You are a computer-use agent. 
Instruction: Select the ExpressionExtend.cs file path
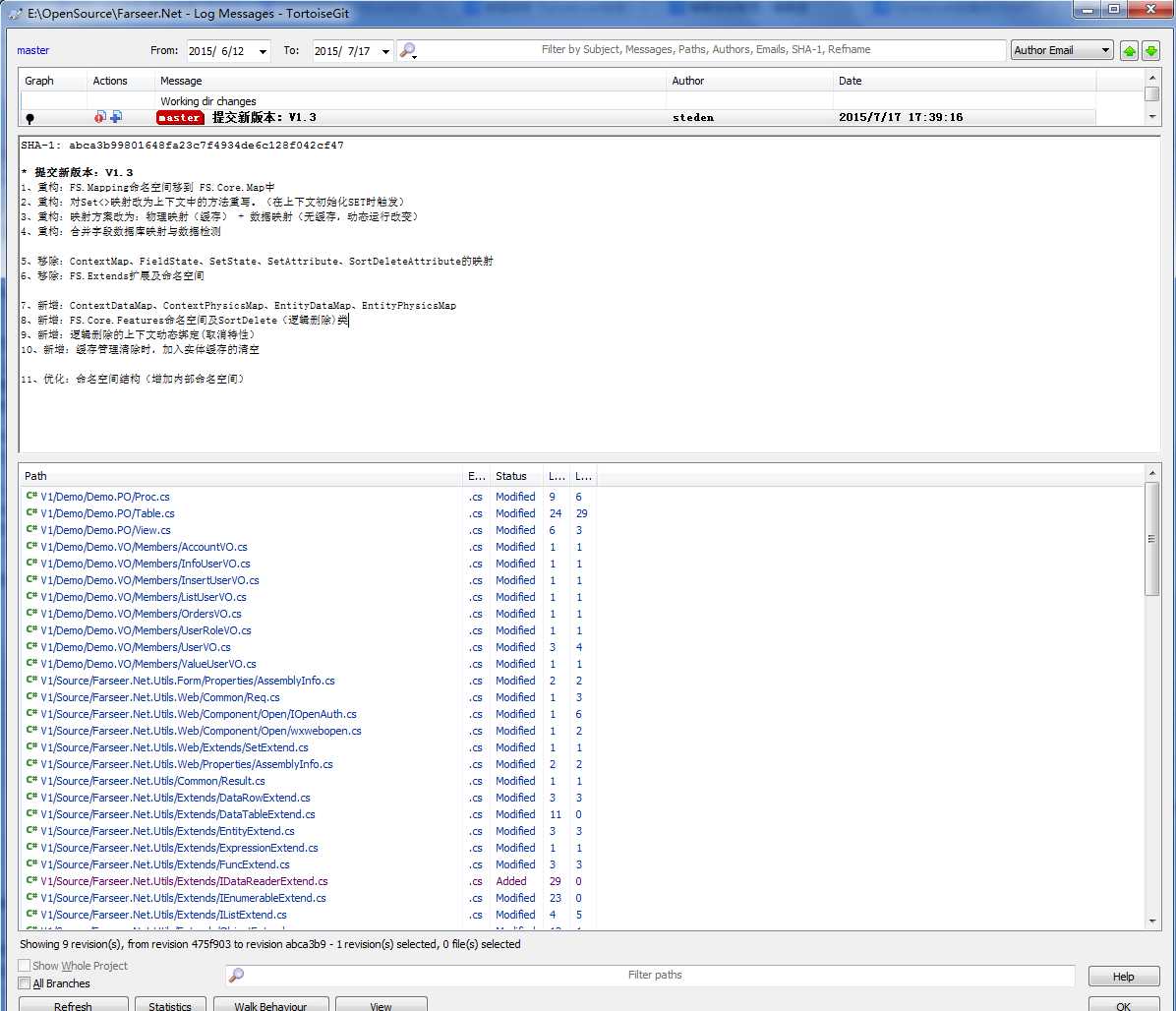179,848
